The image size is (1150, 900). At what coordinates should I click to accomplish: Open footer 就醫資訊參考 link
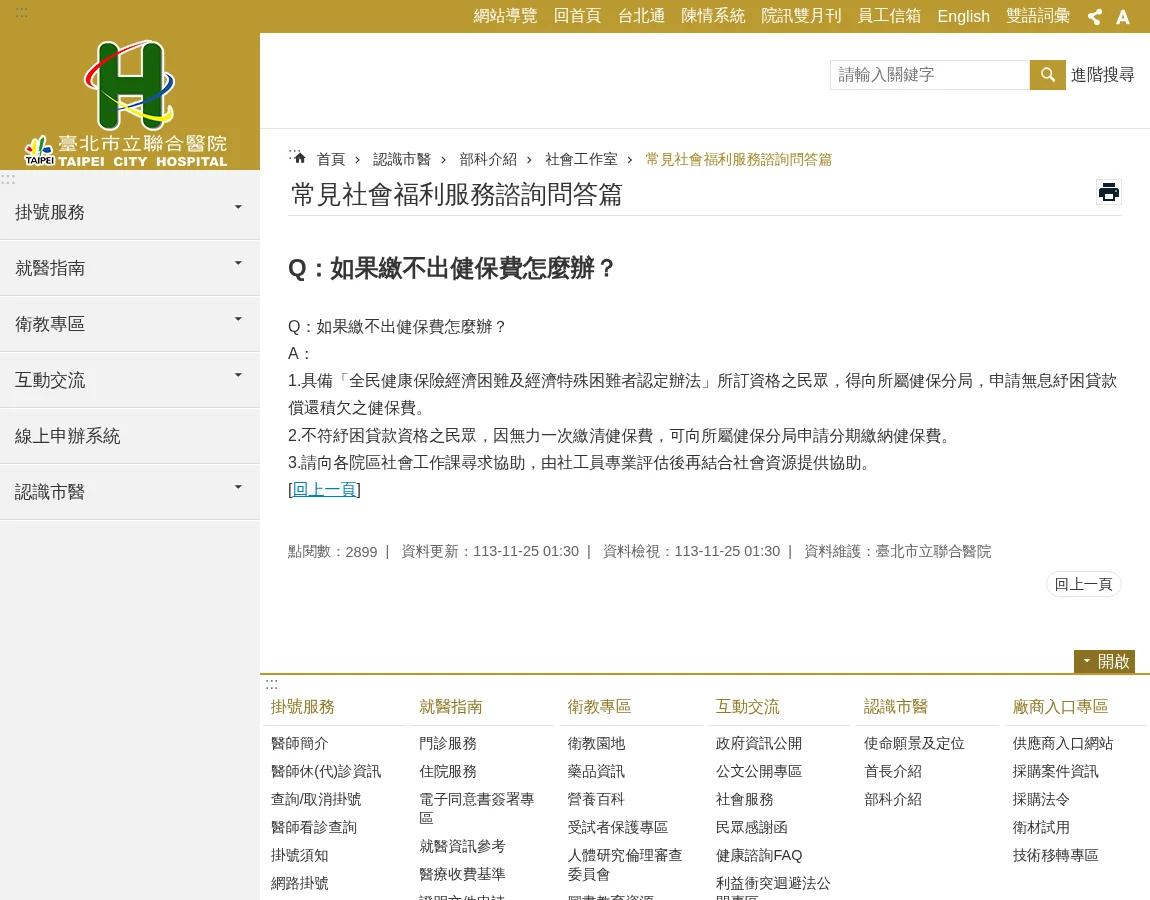click(462, 846)
